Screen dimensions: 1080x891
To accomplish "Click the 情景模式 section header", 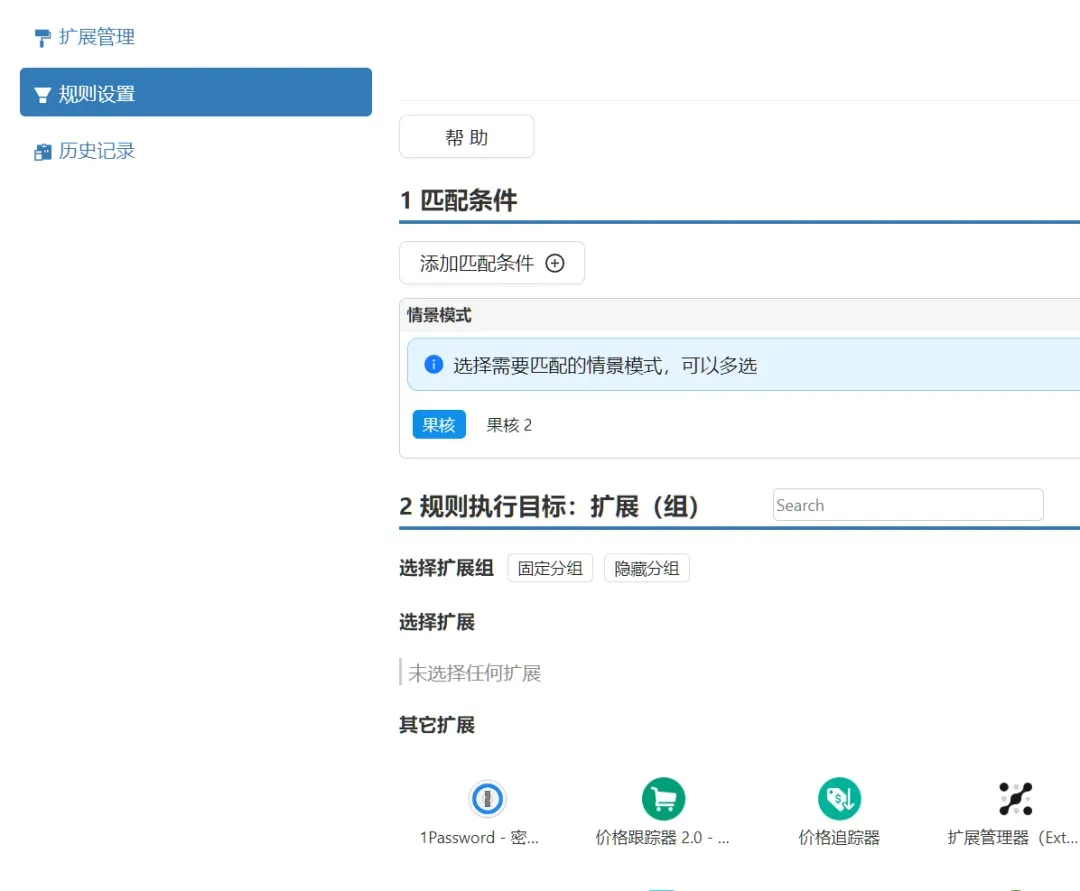I will tap(439, 315).
